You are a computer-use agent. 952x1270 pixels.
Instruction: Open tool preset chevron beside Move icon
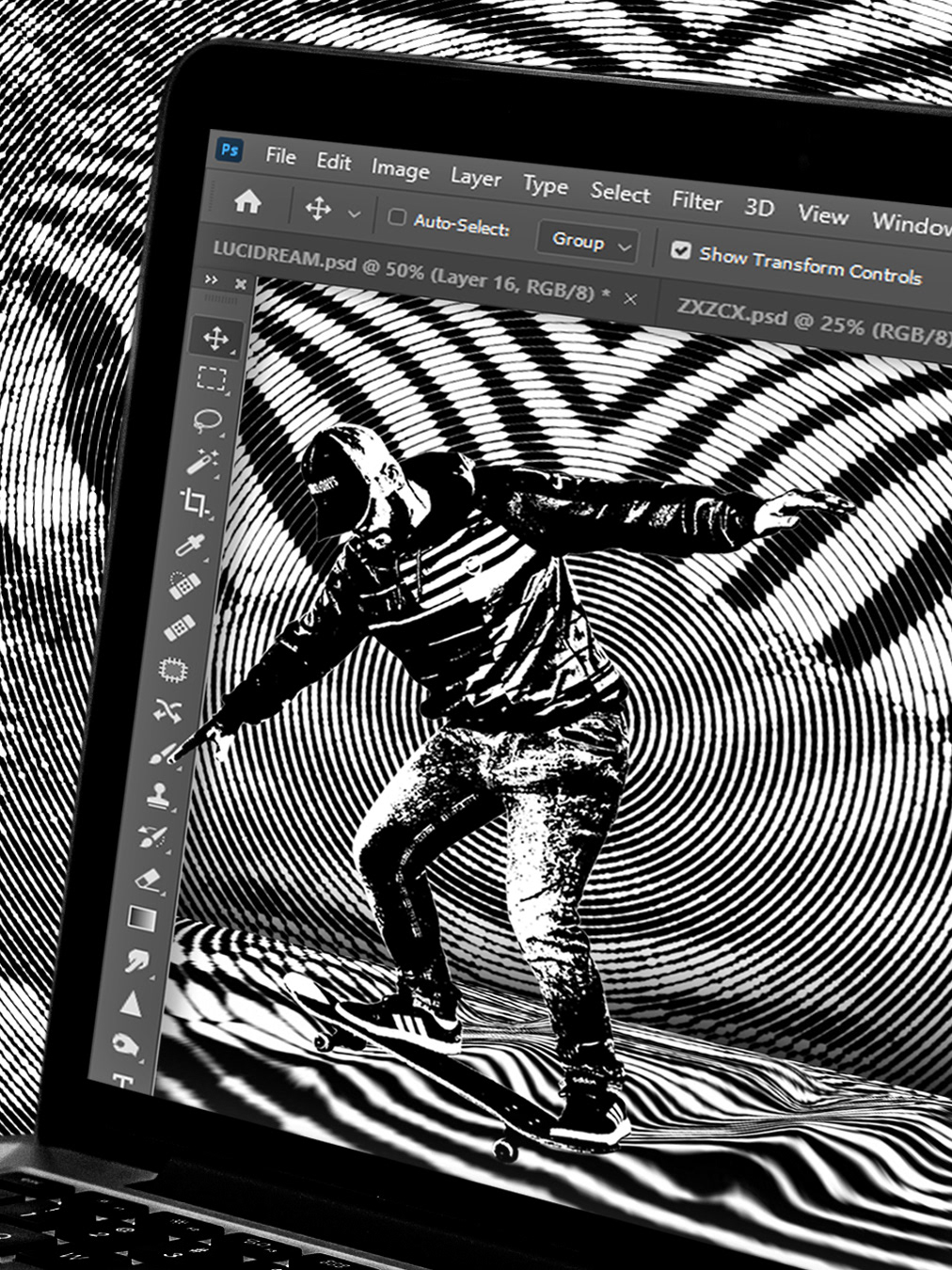pyautogui.click(x=354, y=214)
